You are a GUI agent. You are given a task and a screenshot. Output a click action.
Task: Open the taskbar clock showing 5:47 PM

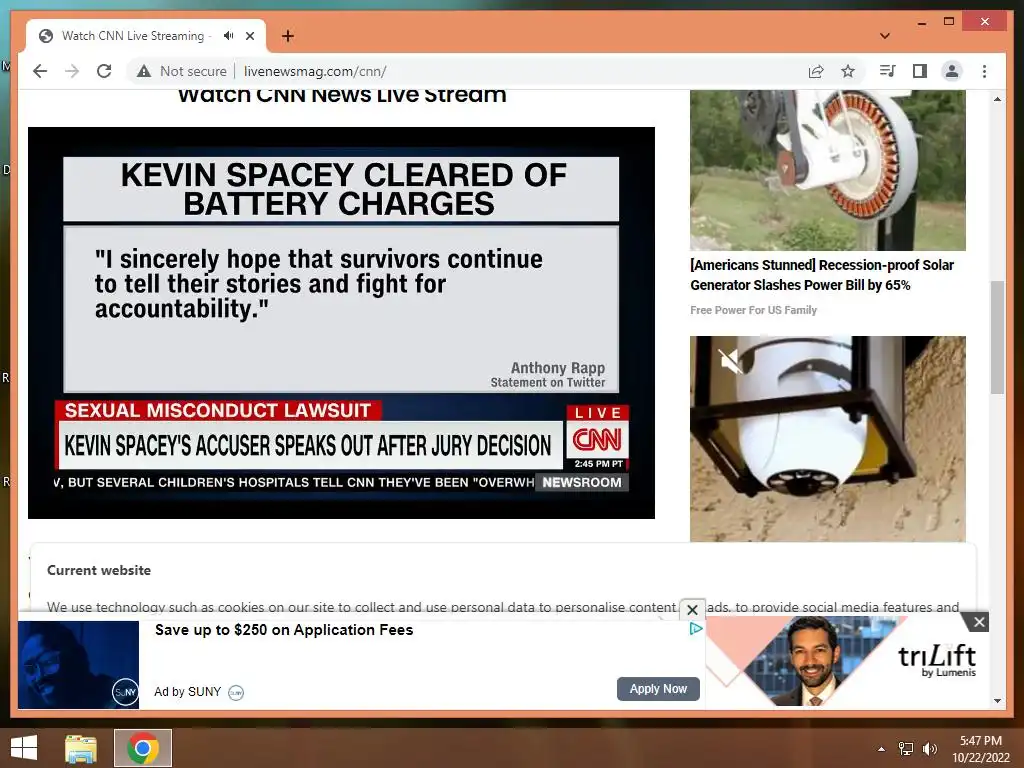[x=980, y=749]
